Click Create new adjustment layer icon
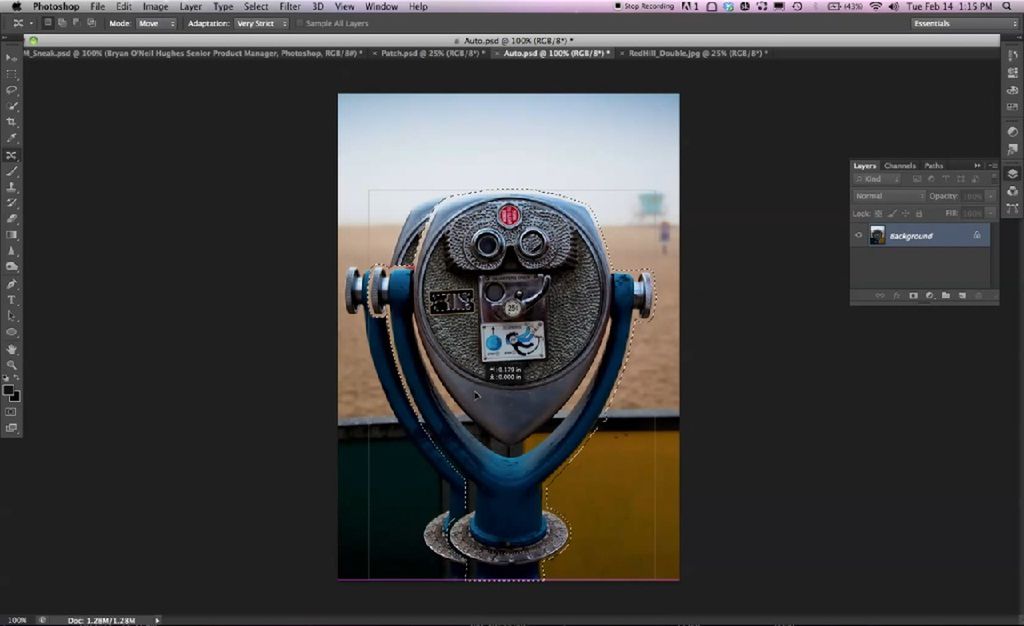This screenshot has height=626, width=1024. (929, 296)
